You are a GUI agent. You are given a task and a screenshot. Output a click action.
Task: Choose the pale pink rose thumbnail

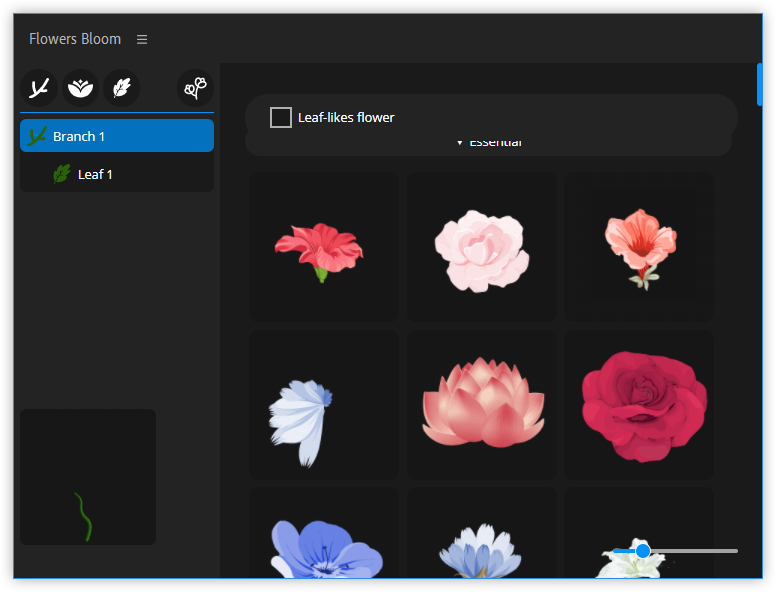coord(482,247)
